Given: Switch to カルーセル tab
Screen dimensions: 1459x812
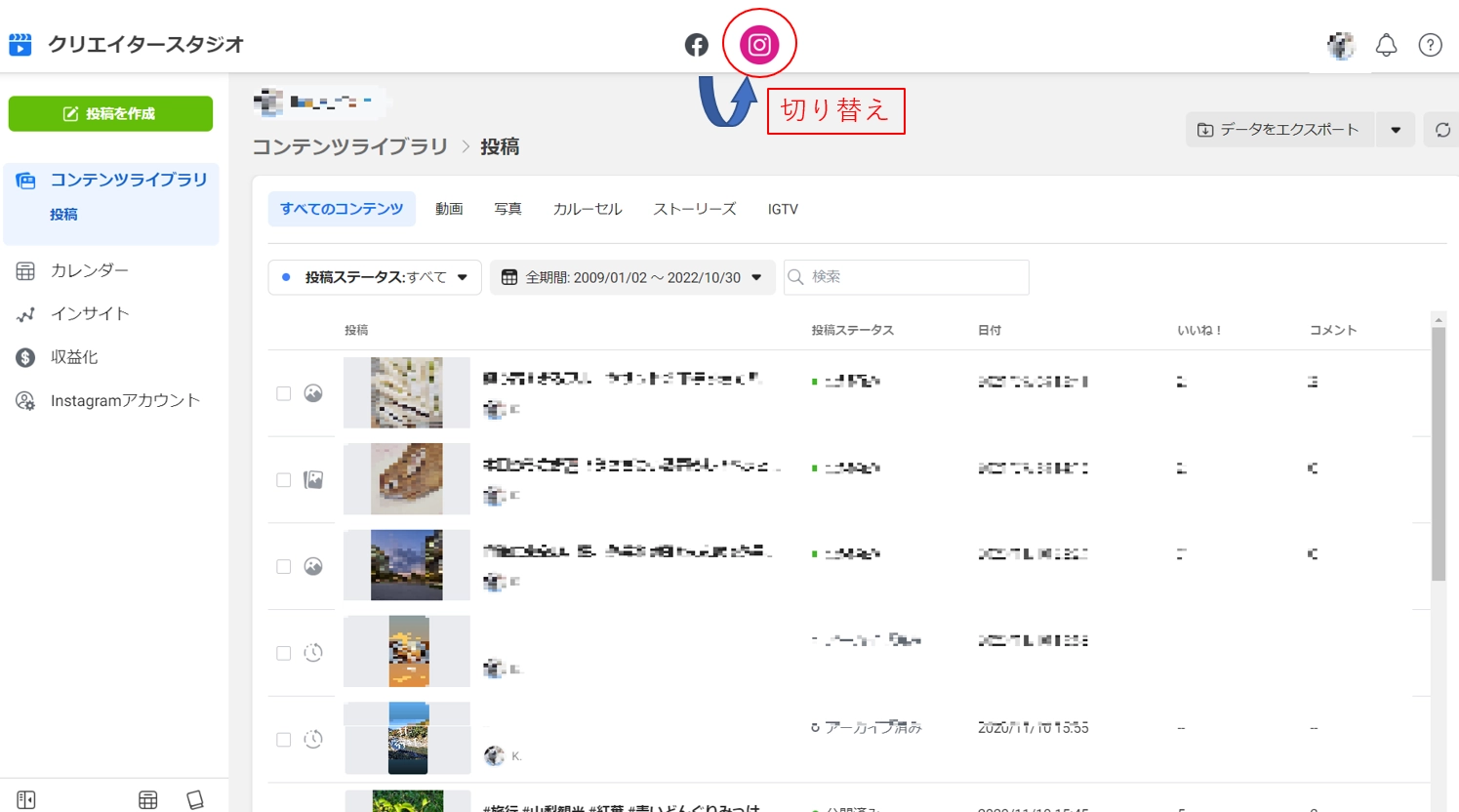Looking at the screenshot, I should pos(588,209).
